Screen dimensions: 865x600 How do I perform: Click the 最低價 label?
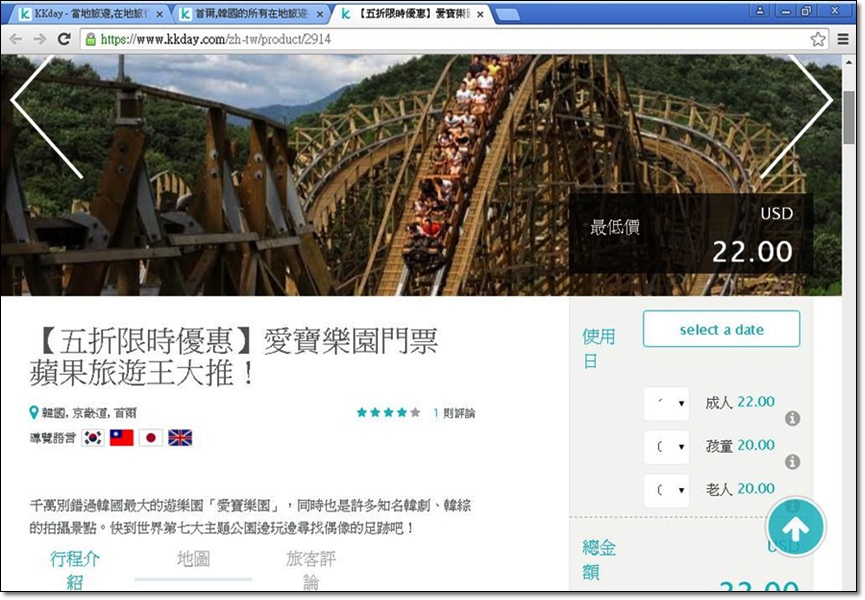pyautogui.click(x=615, y=227)
